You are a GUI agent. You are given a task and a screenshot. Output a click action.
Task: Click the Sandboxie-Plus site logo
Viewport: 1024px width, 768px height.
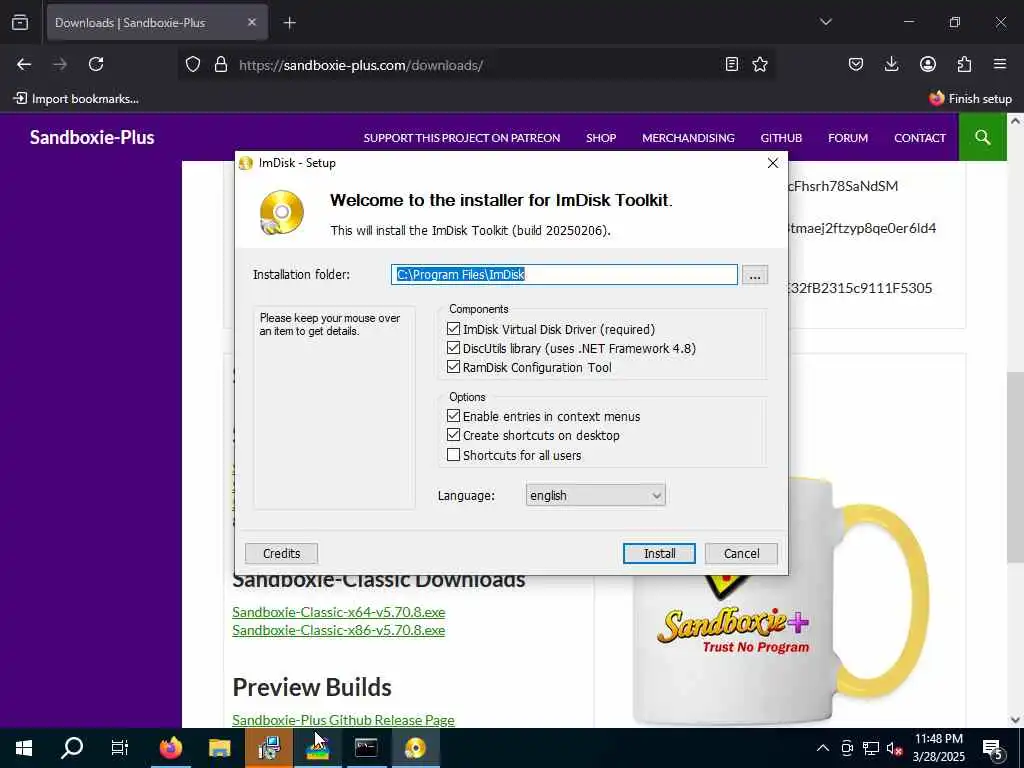tap(92, 137)
